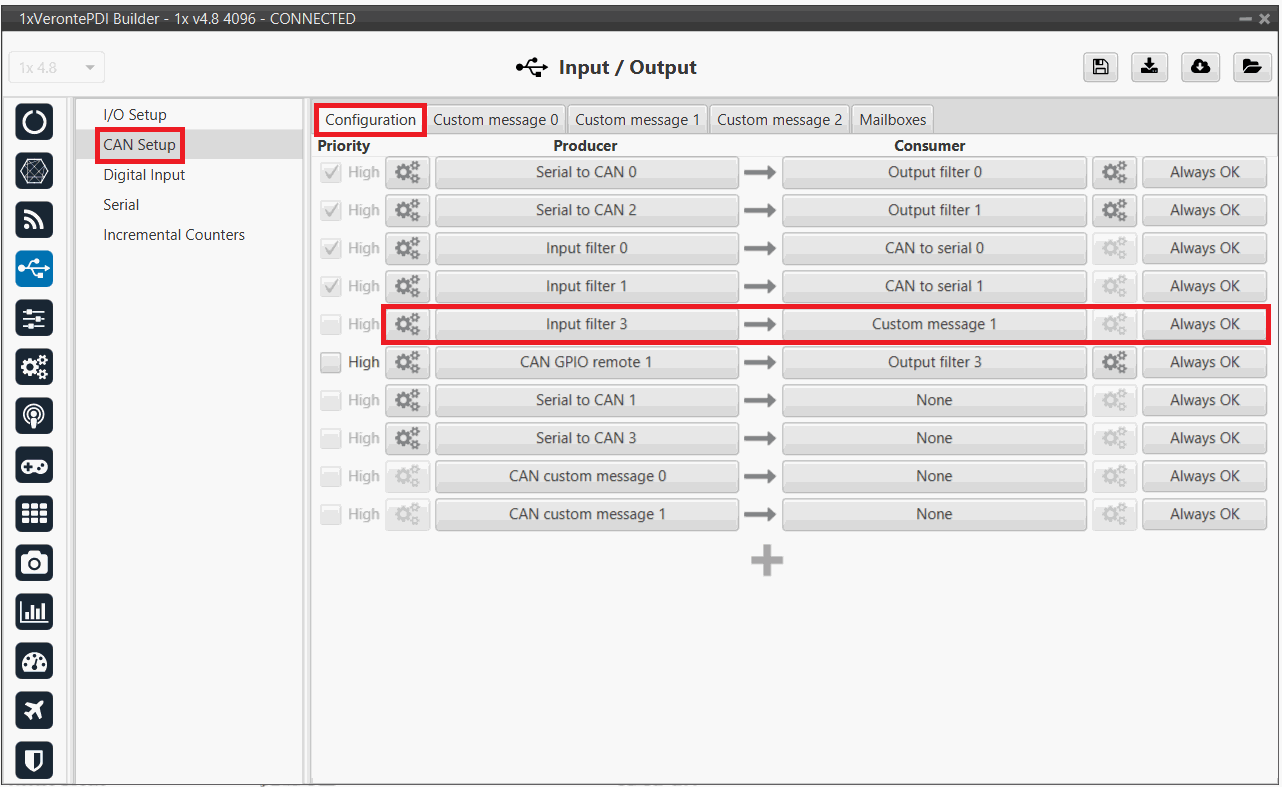
Task: Open the Custom message 1 consumer selector
Action: pos(933,324)
